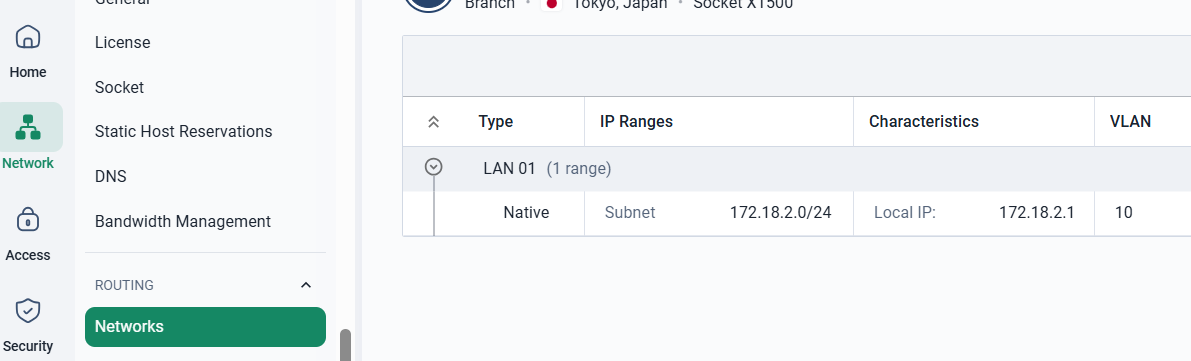Click the Native type cell

point(526,213)
